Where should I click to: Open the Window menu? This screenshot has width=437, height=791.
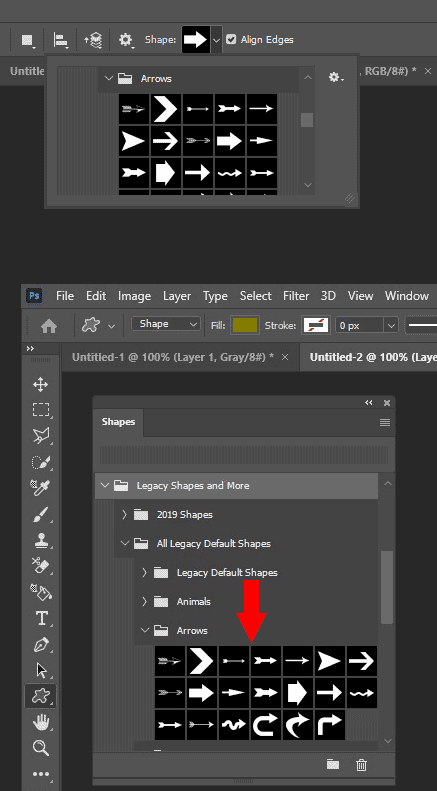pos(407,296)
